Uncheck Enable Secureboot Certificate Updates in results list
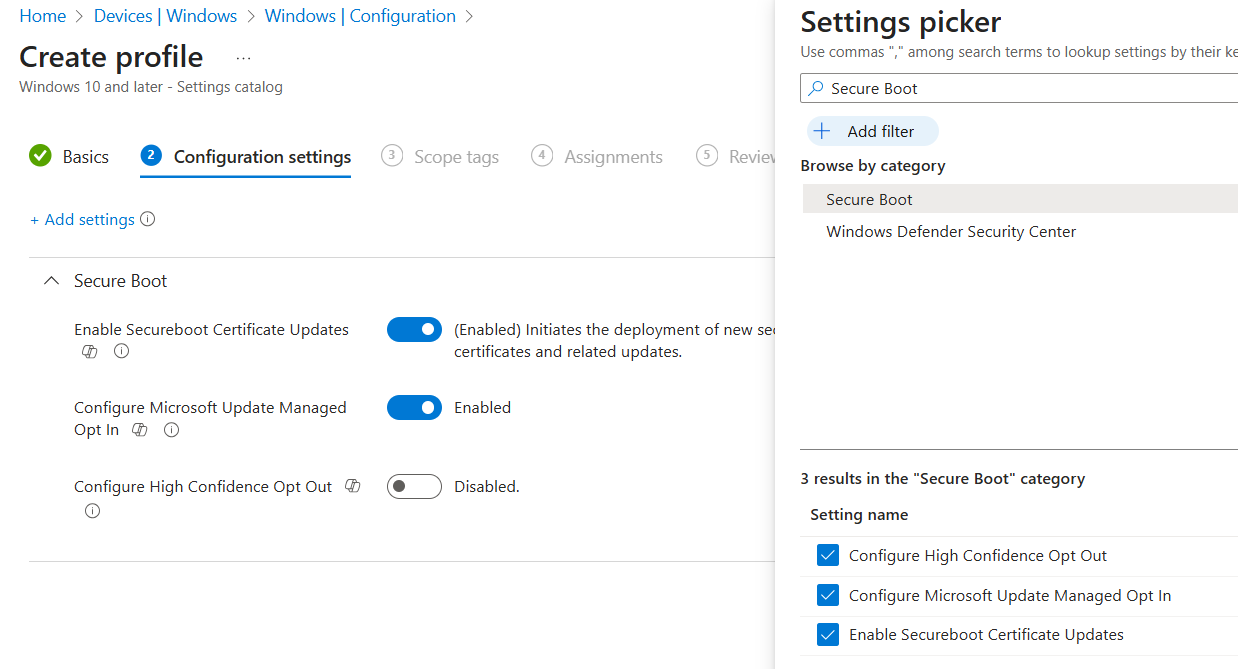Viewport: 1238px width, 669px height. pos(828,635)
